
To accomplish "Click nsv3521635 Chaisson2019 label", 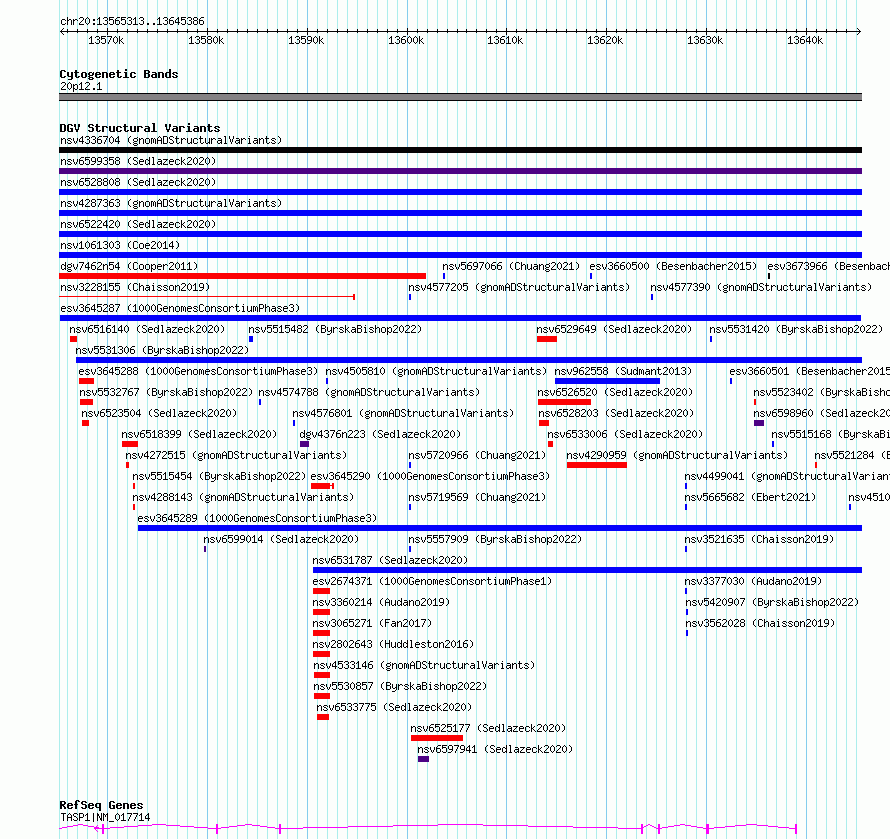I will (759, 539).
